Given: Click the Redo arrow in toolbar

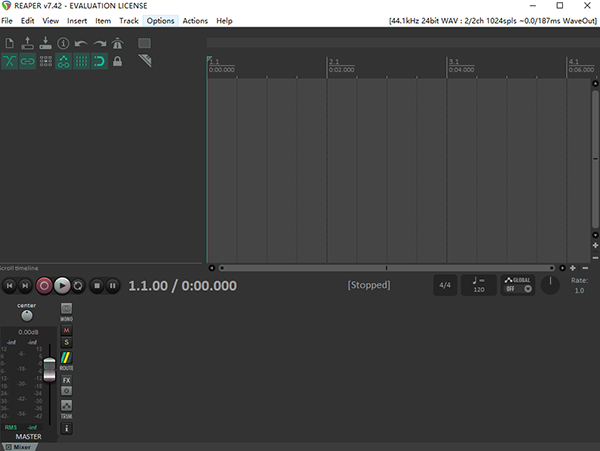Looking at the screenshot, I should (x=99, y=43).
